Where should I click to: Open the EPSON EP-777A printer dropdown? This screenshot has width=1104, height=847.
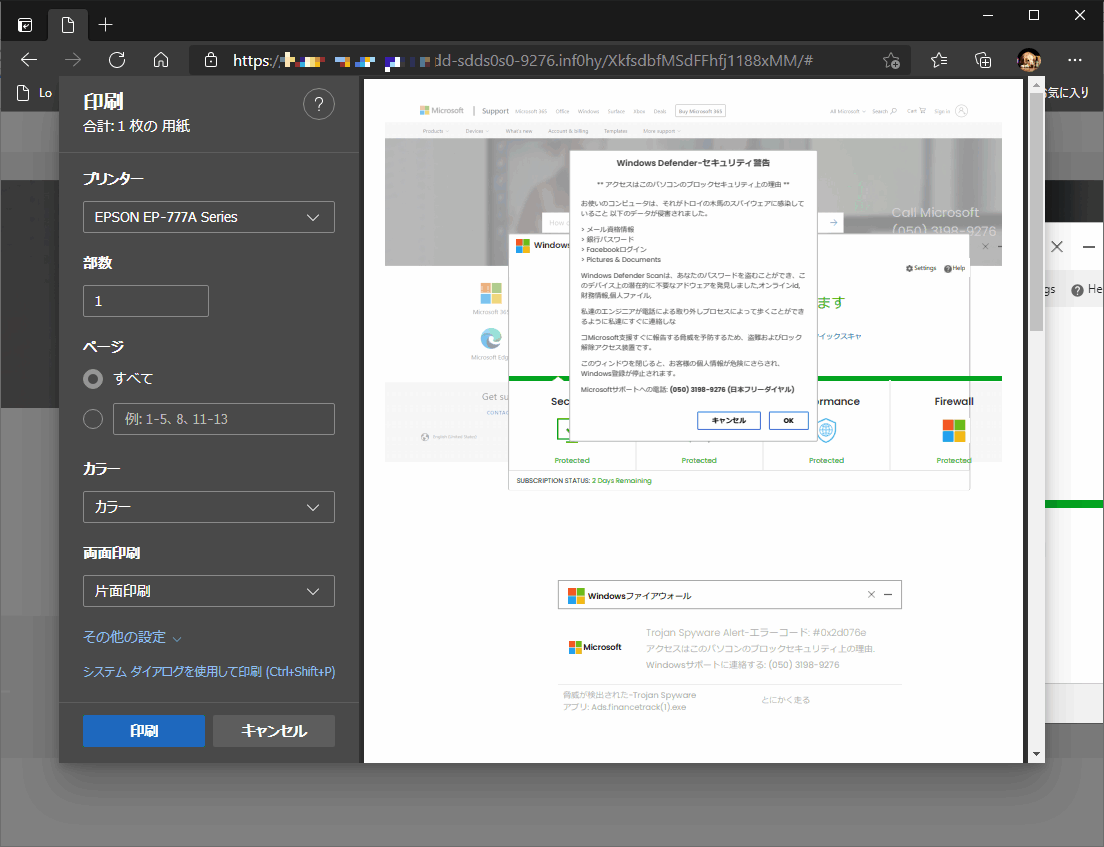pyautogui.click(x=208, y=217)
